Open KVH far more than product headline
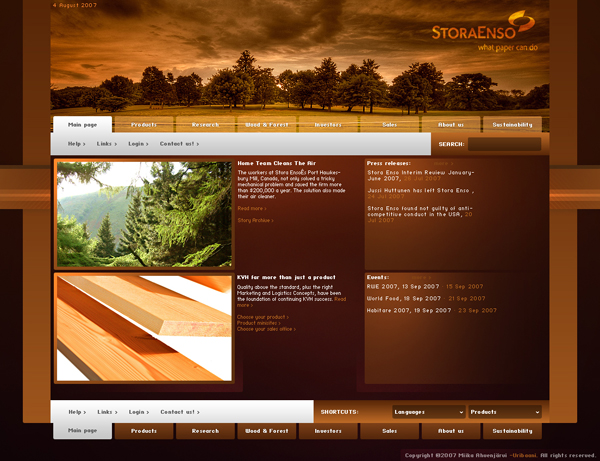 coord(286,277)
